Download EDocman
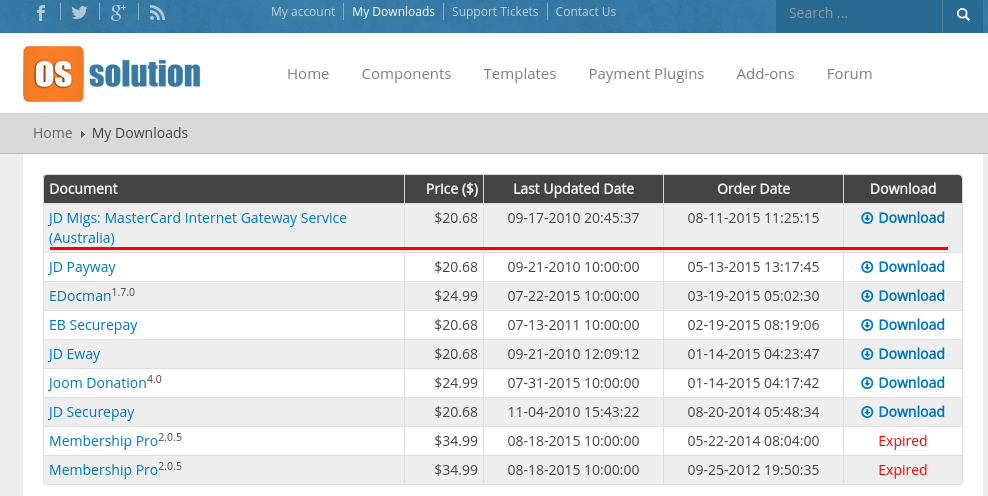The height and width of the screenshot is (496, 988). pyautogui.click(x=903, y=296)
